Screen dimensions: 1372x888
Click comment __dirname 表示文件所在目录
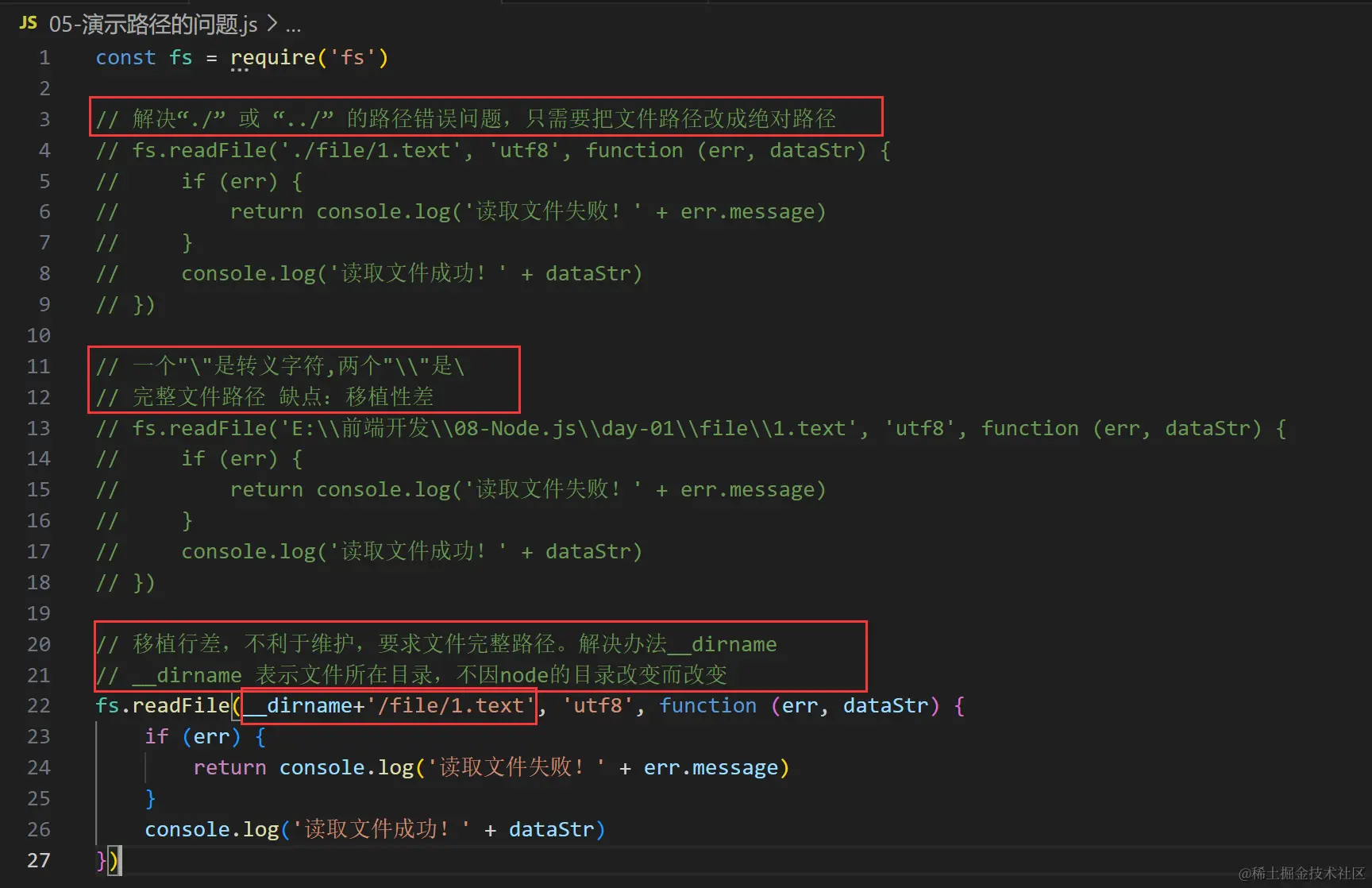[411, 675]
